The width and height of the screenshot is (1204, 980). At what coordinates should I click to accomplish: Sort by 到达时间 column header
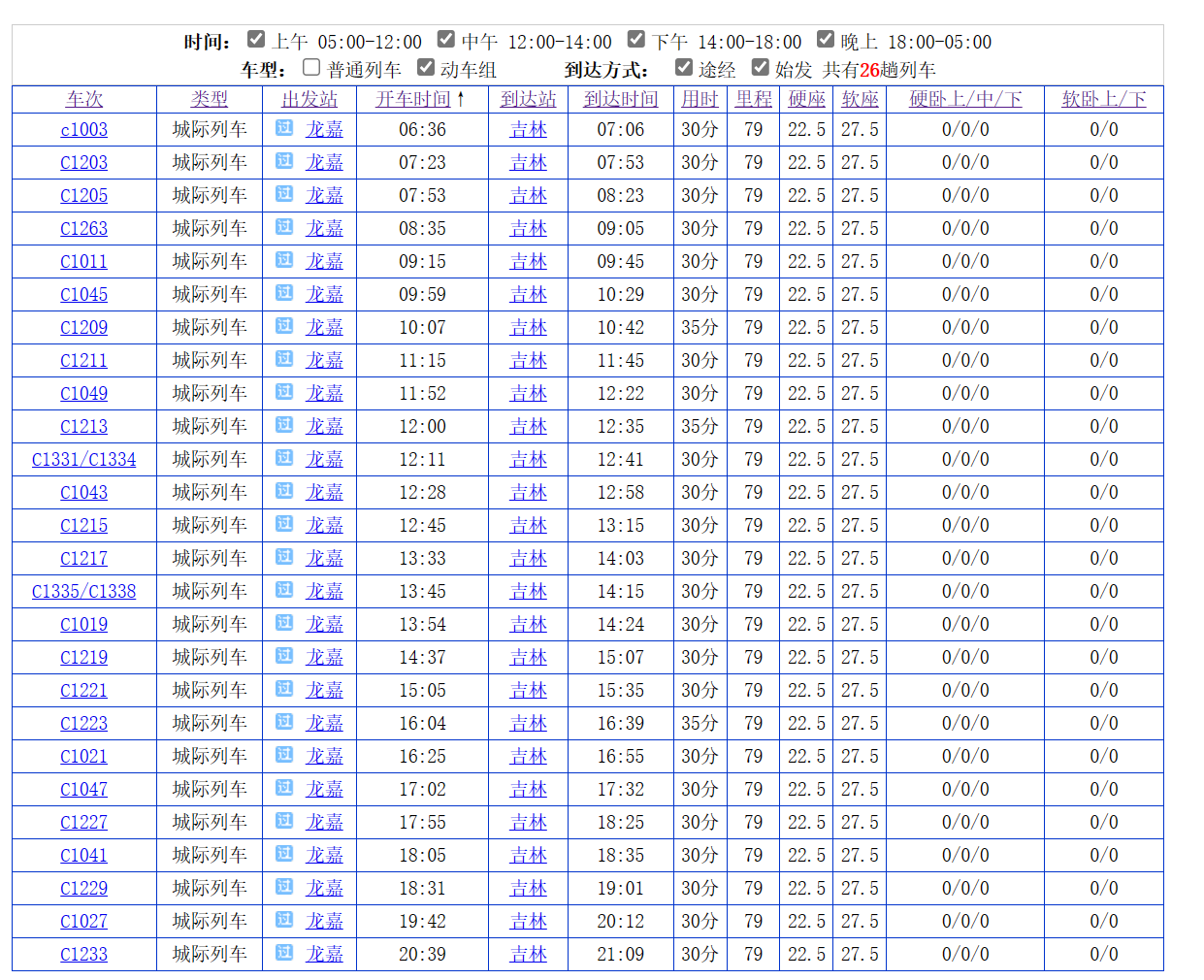coord(621,99)
